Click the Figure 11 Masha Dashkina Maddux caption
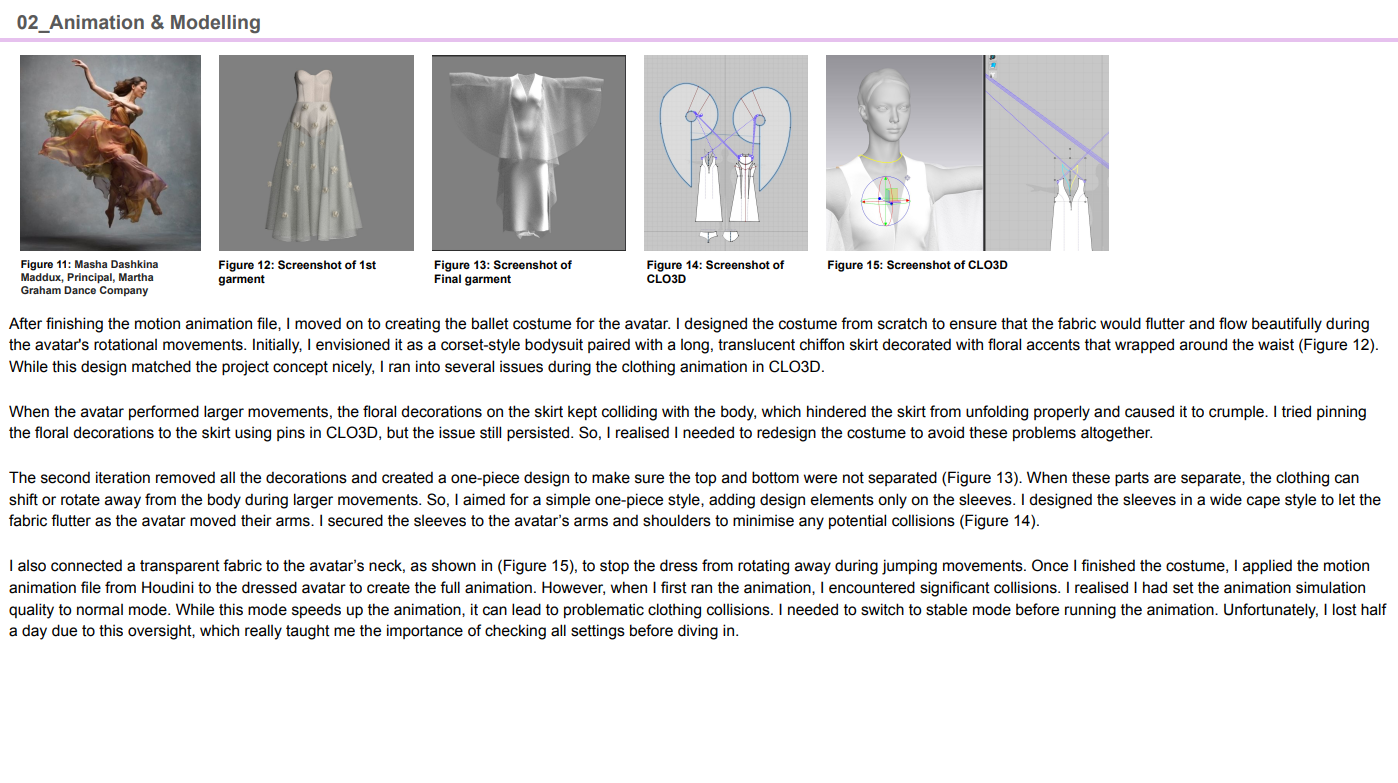 (x=89, y=277)
